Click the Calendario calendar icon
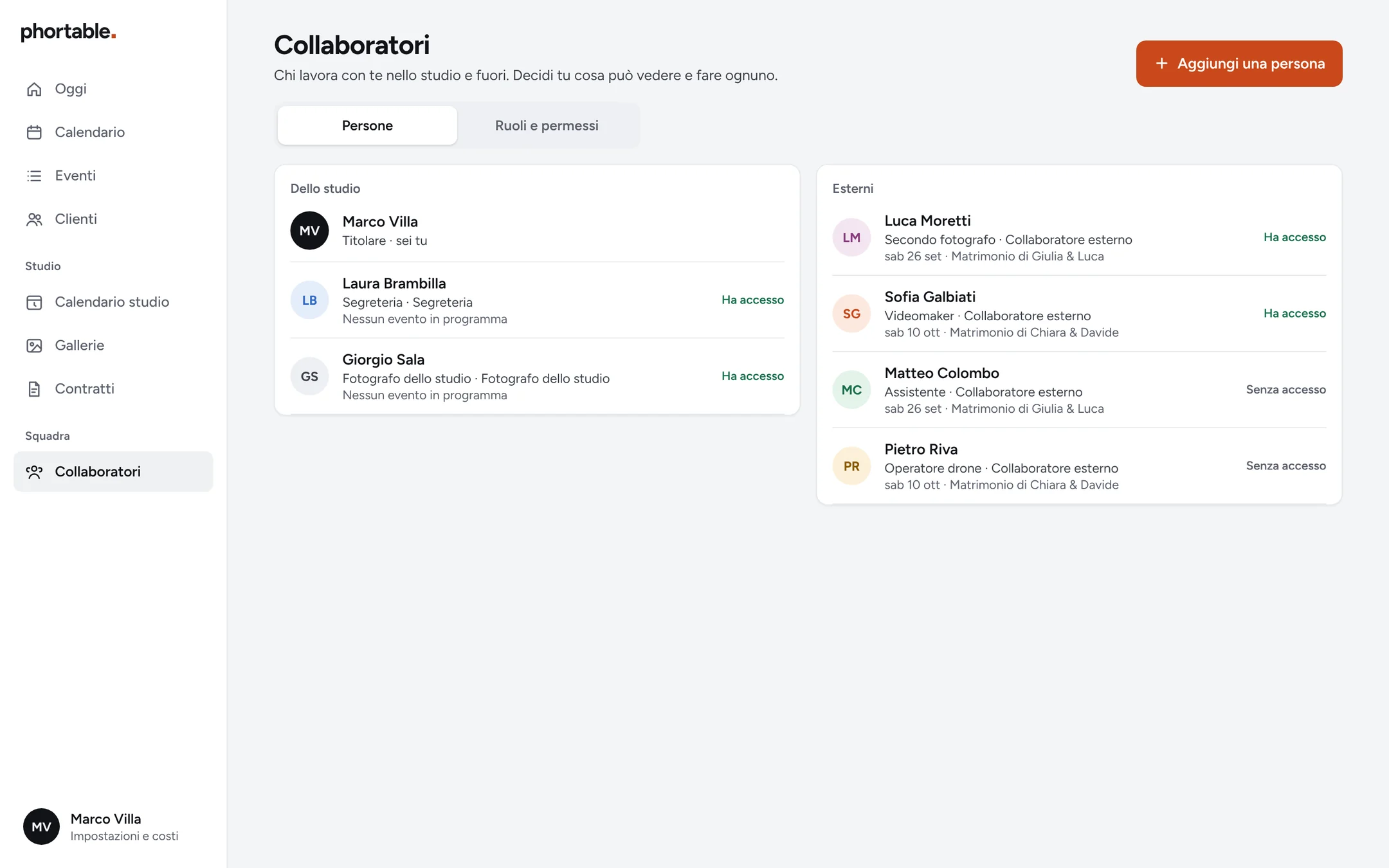The height and width of the screenshot is (868, 1389). (34, 132)
